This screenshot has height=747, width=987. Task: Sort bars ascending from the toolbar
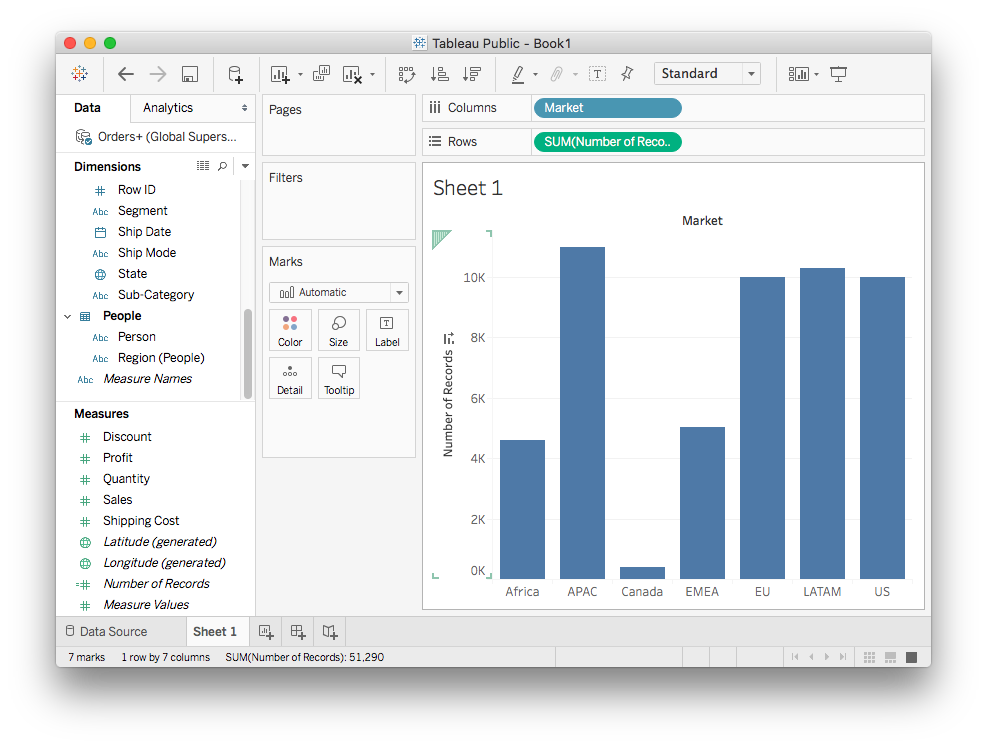click(439, 74)
